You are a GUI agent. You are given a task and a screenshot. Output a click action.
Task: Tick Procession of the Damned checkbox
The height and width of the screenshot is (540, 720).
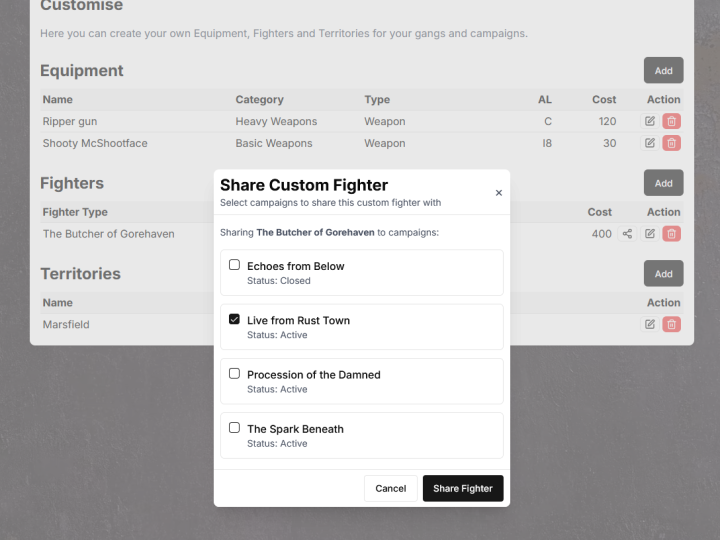(x=234, y=373)
